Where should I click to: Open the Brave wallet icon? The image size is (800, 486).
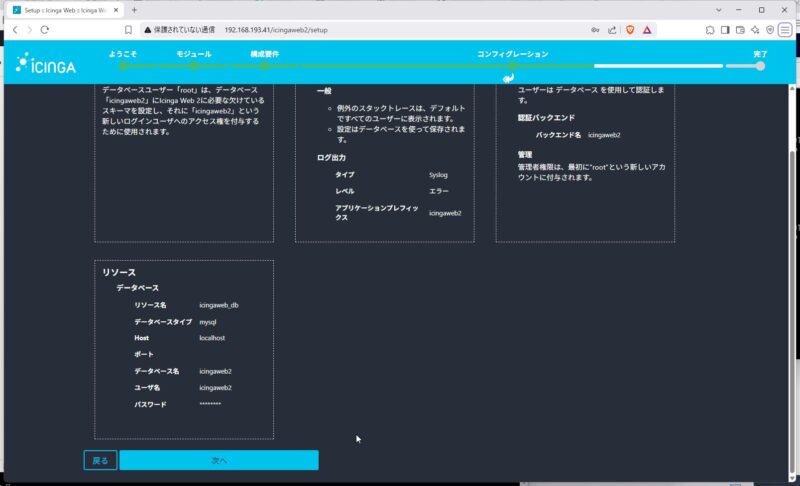740,30
